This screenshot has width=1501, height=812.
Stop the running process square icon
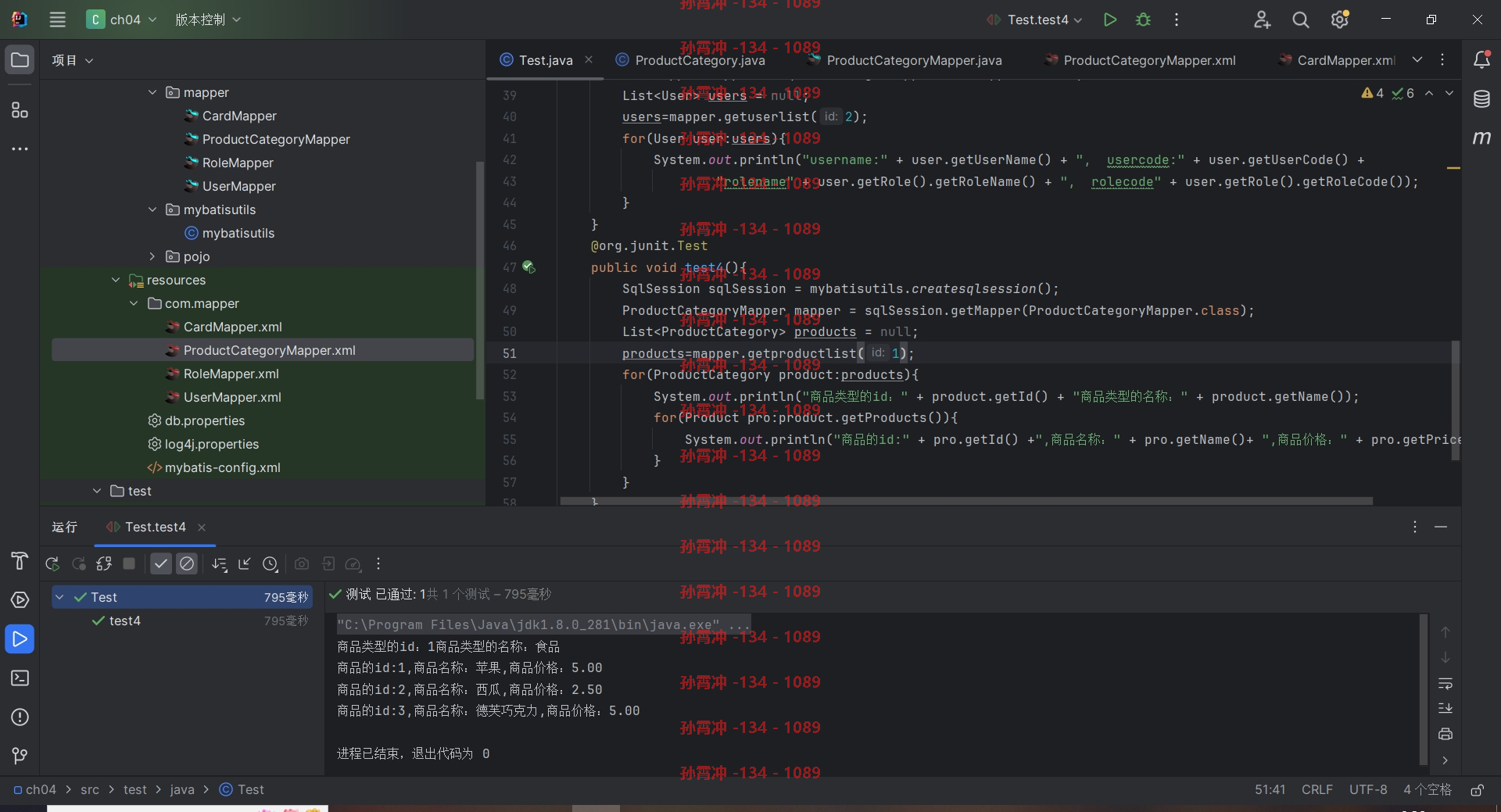tap(129, 563)
